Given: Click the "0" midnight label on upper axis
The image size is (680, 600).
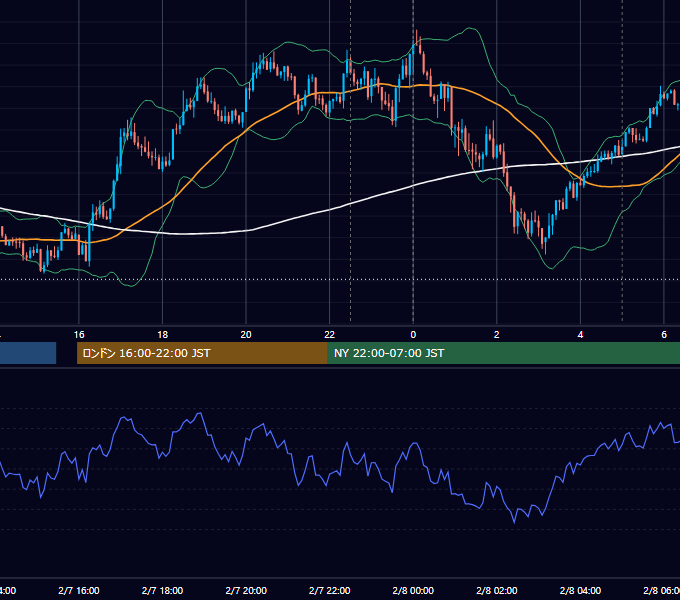Looking at the screenshot, I should (x=413, y=334).
